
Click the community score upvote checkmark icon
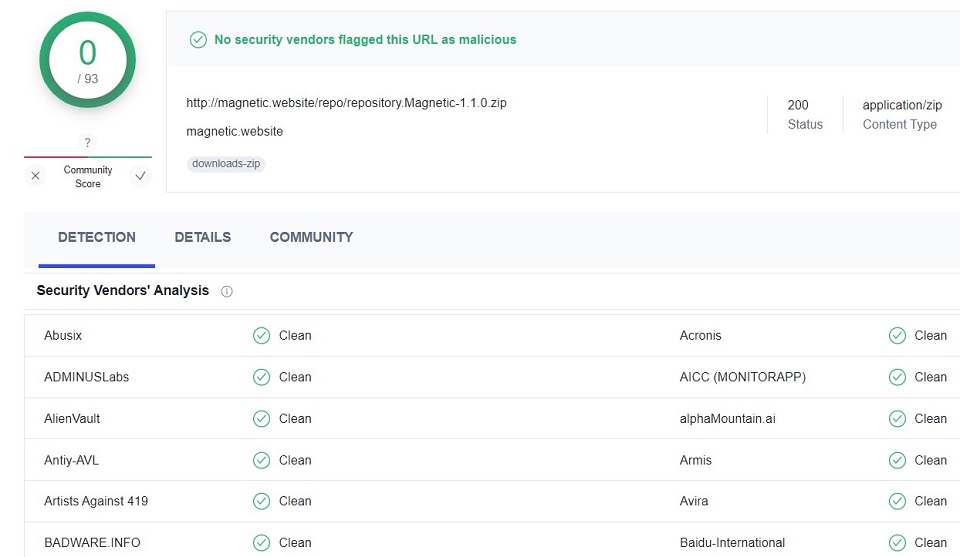(x=140, y=176)
